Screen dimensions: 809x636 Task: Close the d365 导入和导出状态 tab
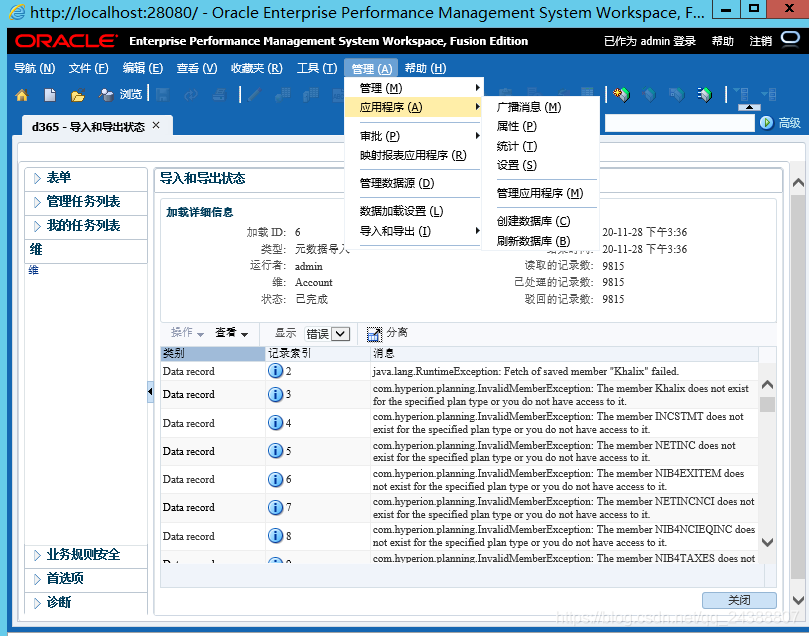coord(156,125)
